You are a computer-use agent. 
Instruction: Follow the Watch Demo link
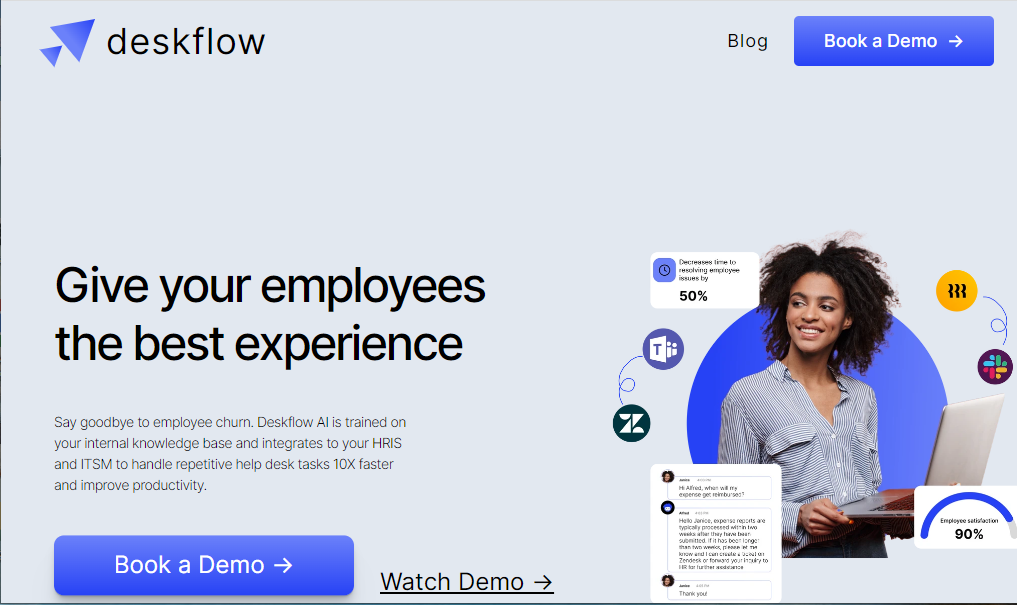(x=466, y=581)
